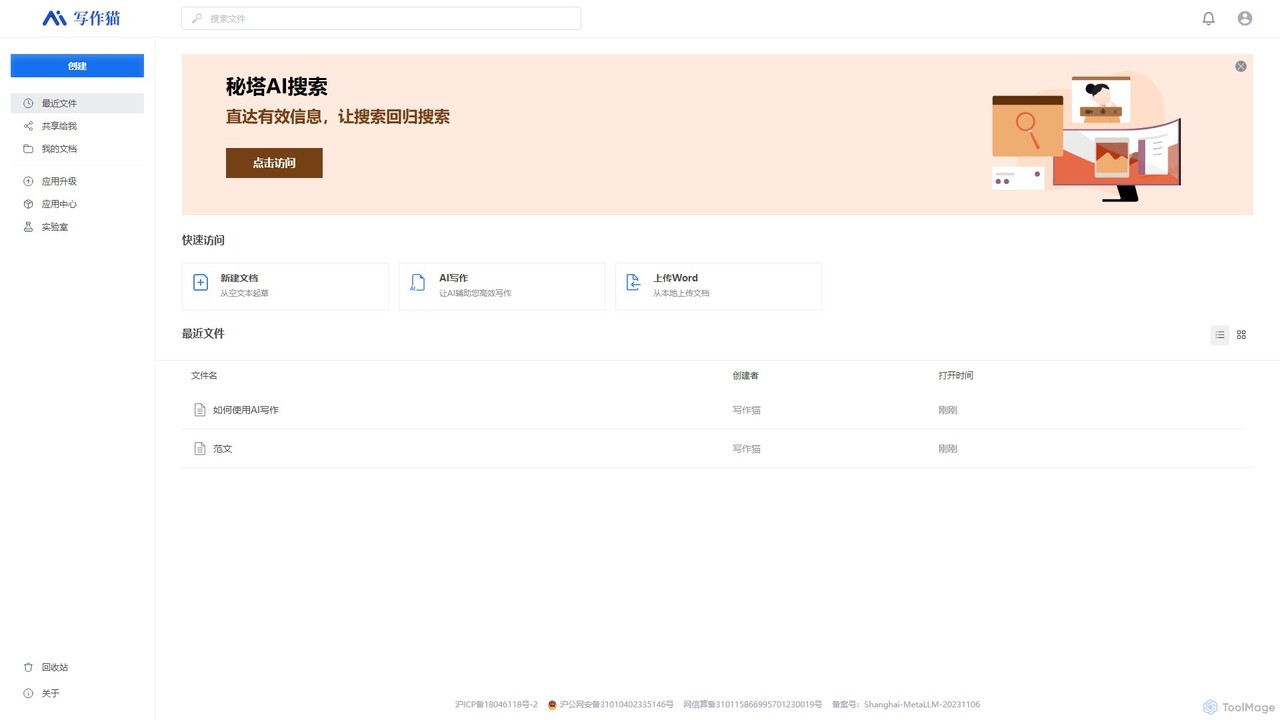Click the 新建文档 plus-document icon
Image resolution: width=1280 pixels, height=720 pixels.
(200, 283)
